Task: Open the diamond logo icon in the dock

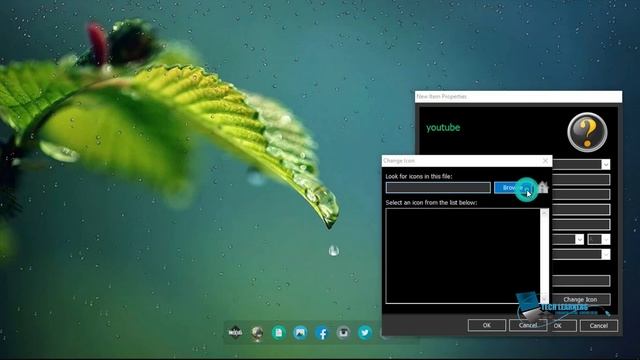Action: point(236,333)
